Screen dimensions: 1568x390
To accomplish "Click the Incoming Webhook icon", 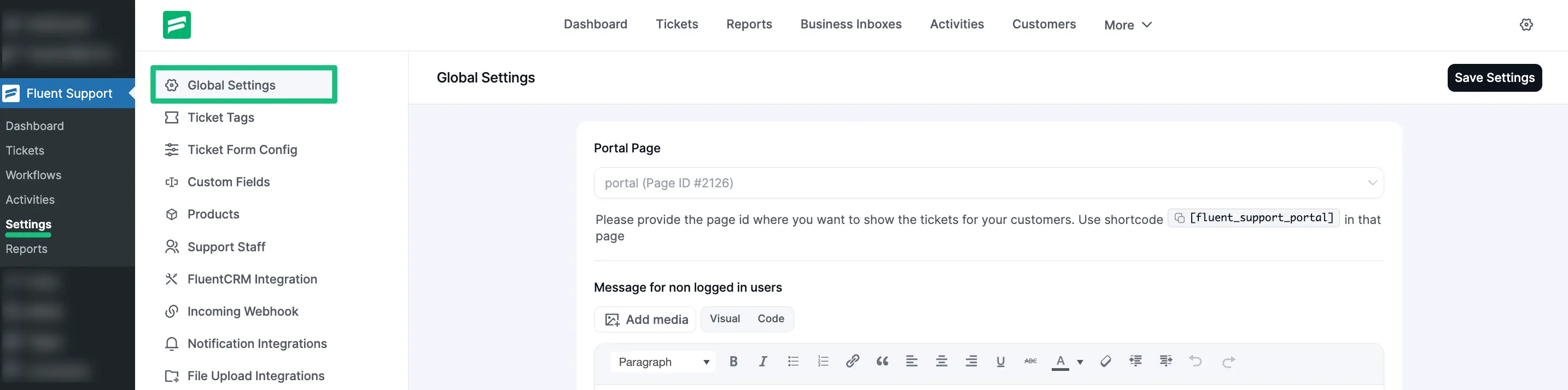I will pyautogui.click(x=172, y=311).
